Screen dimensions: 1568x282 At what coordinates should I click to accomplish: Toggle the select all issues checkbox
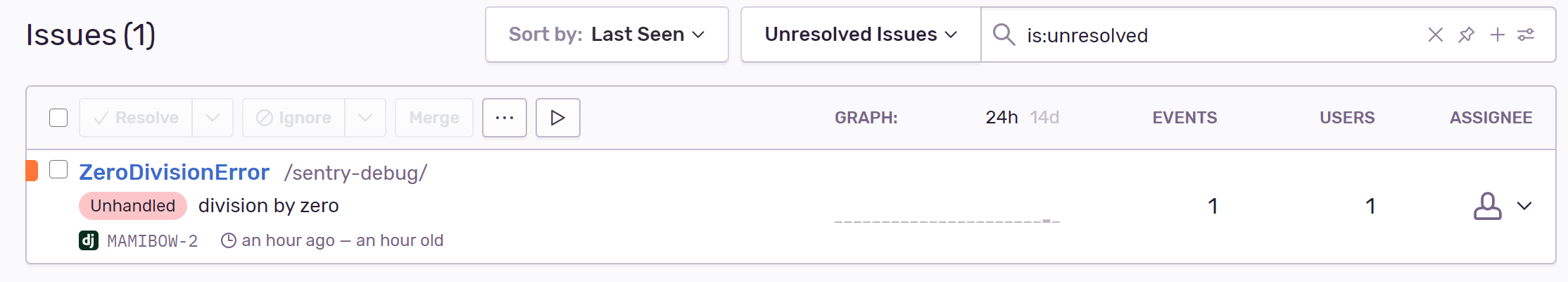(x=58, y=118)
